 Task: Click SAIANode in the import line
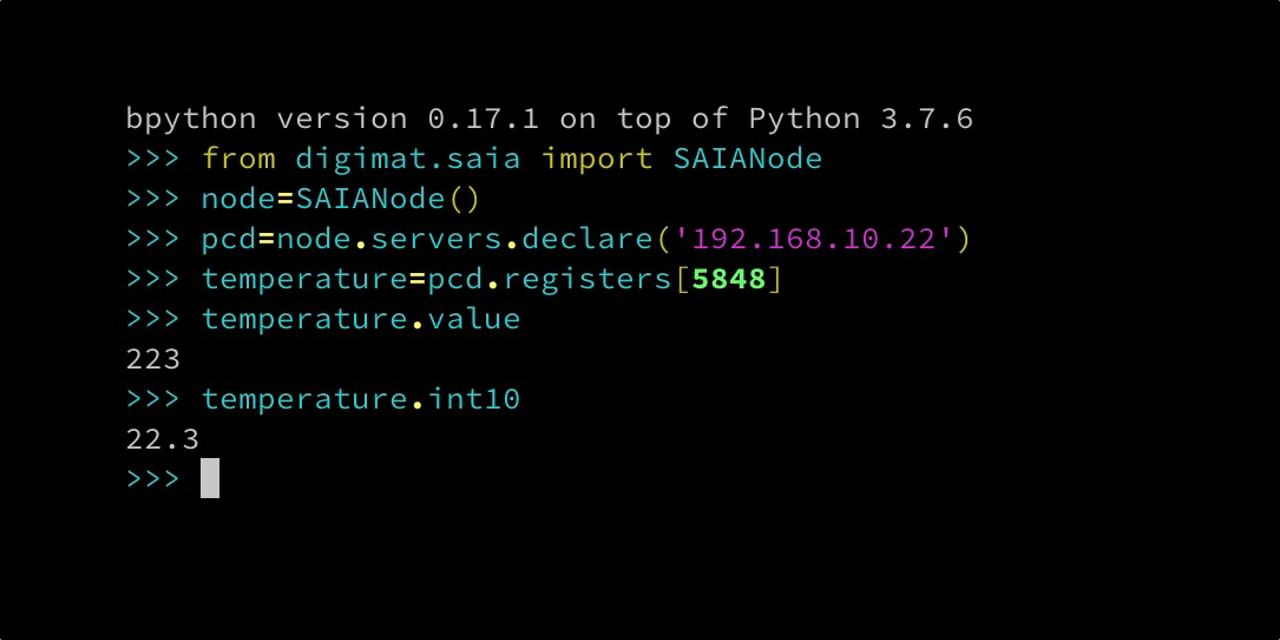(747, 159)
